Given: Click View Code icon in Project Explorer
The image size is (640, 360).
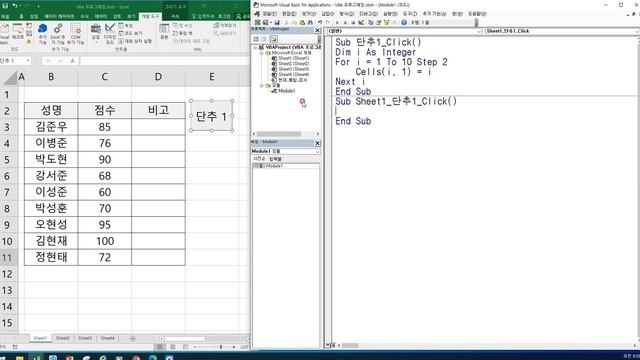Looking at the screenshot, I should coord(256,39).
